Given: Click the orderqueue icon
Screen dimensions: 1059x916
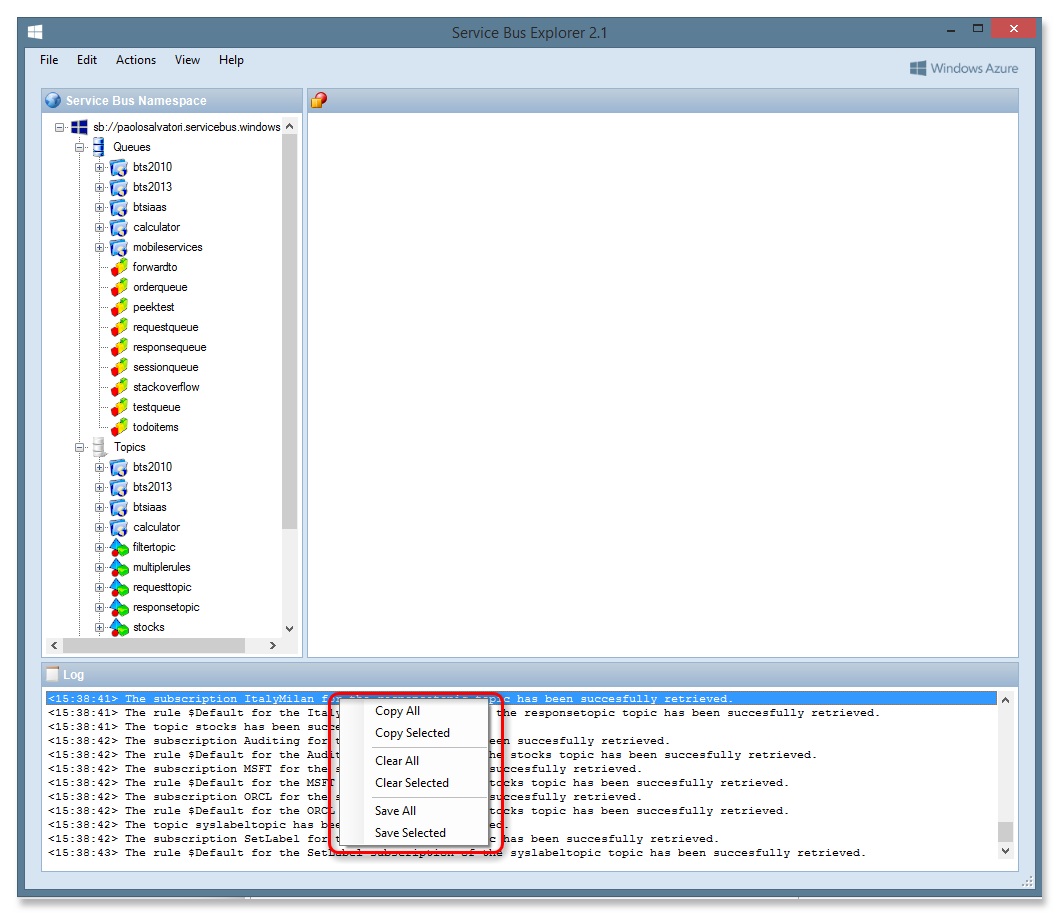Looking at the screenshot, I should click(119, 287).
